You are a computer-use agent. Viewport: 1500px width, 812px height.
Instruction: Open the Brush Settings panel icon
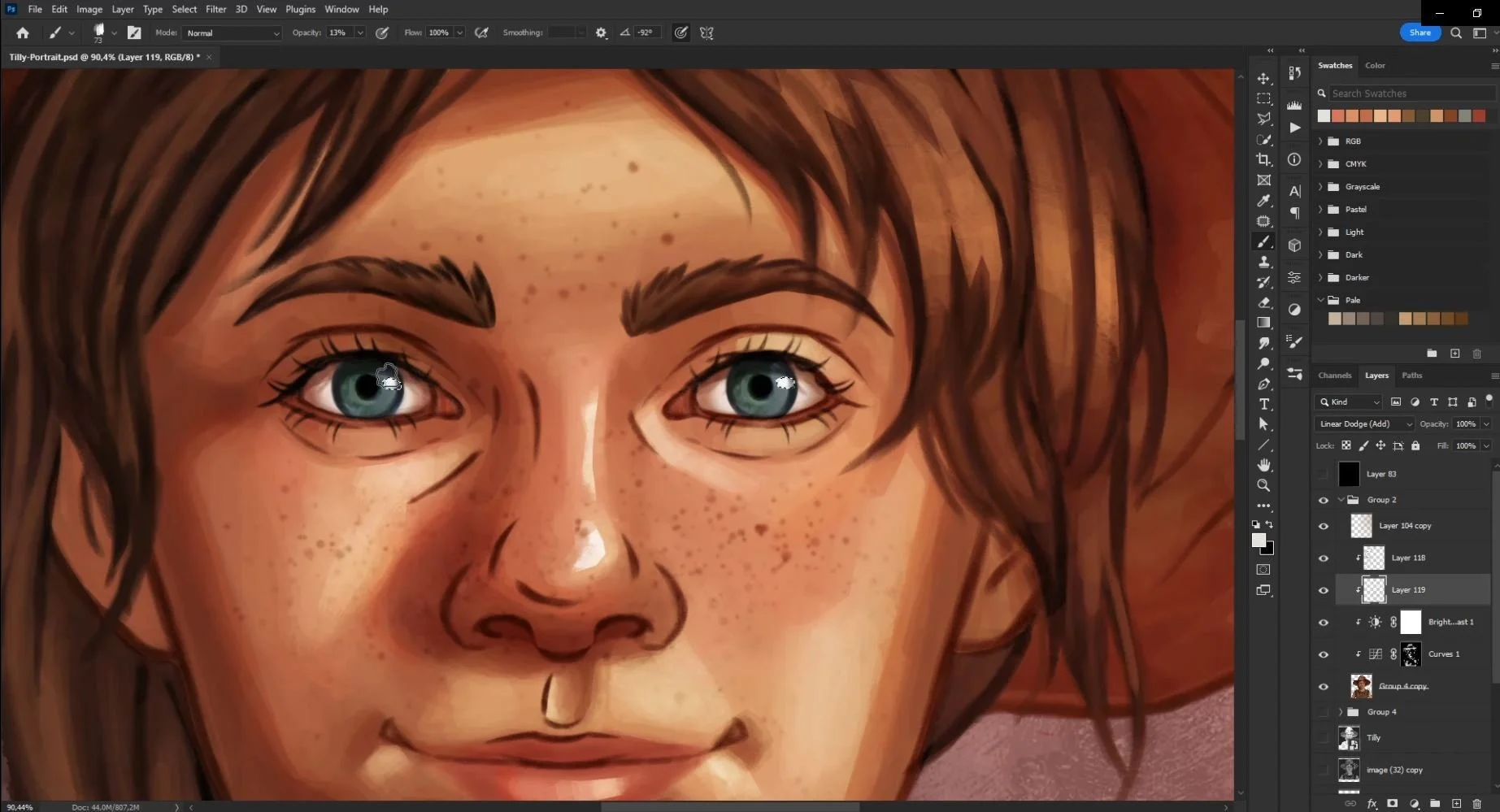coord(1294,341)
